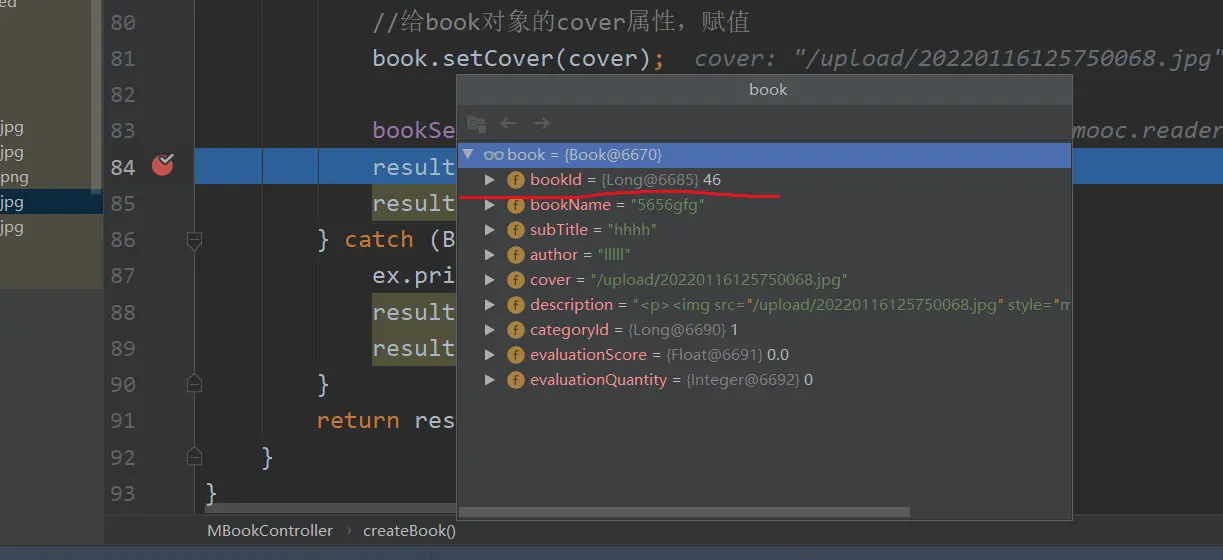Expand the evaluationQuantity field arrow

pyautogui.click(x=489, y=380)
